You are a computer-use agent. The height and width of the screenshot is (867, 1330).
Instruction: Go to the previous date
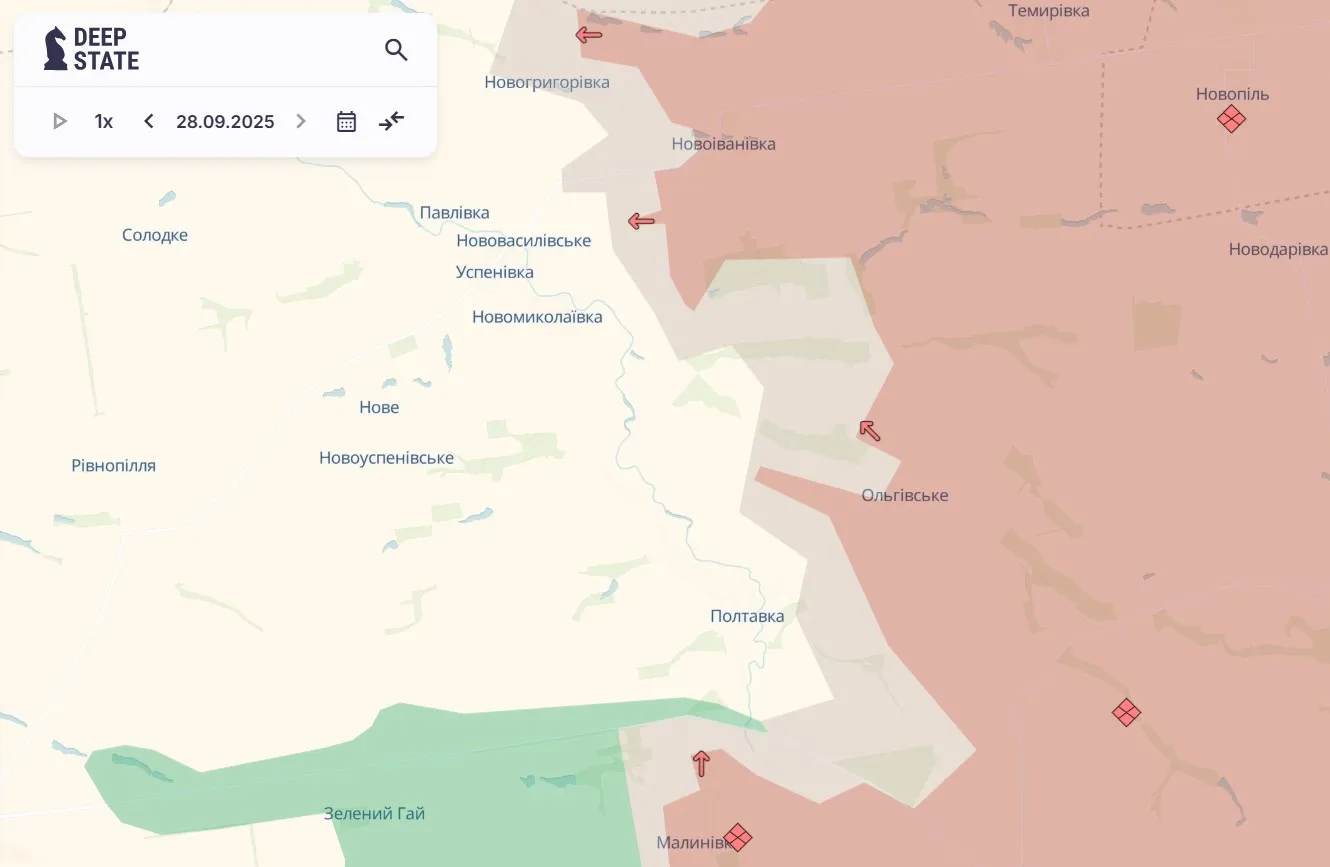tap(149, 122)
